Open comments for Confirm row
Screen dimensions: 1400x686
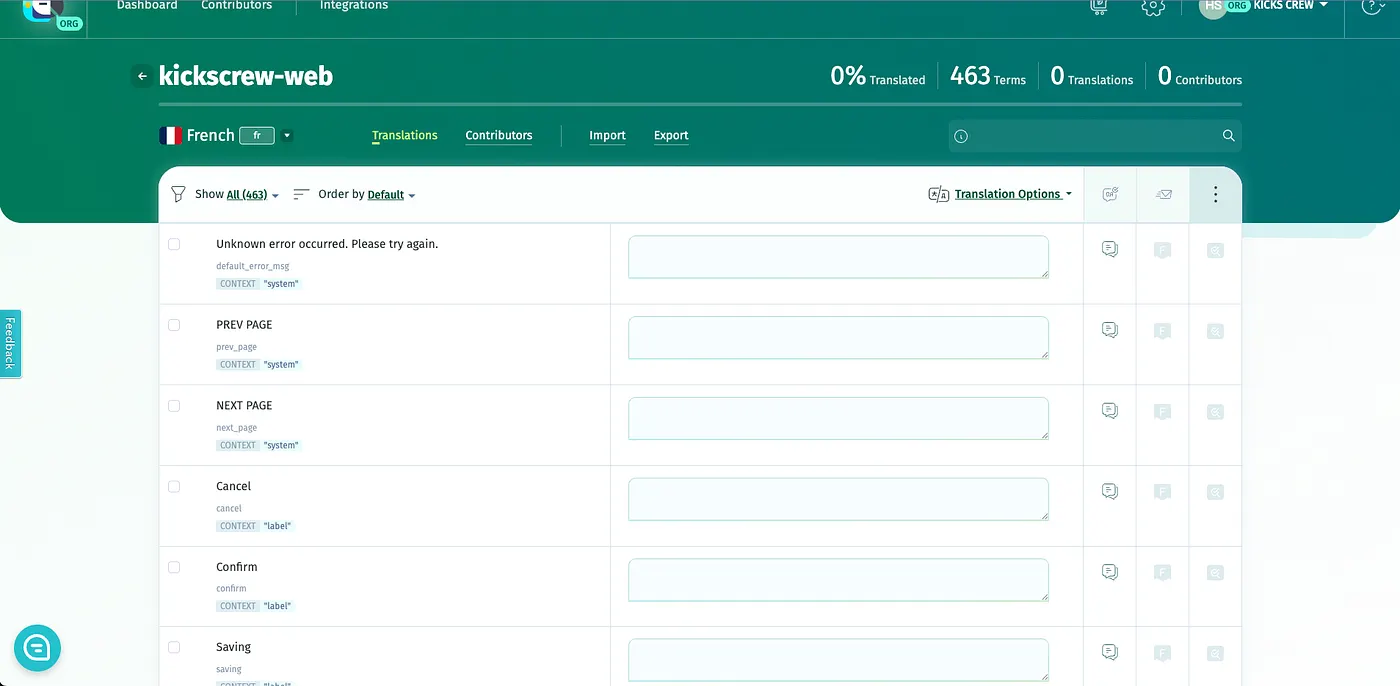point(1109,572)
